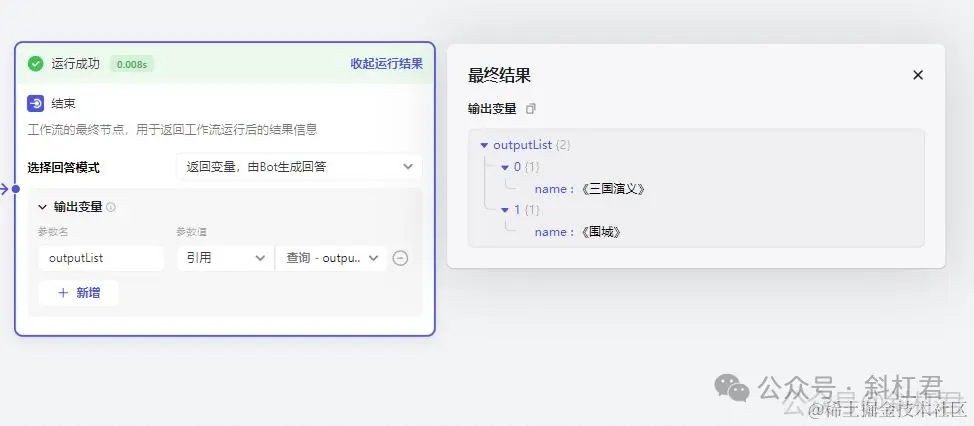This screenshot has height=426, width=974.
Task: Click the 选择回答模式 label
Action: coord(63,168)
